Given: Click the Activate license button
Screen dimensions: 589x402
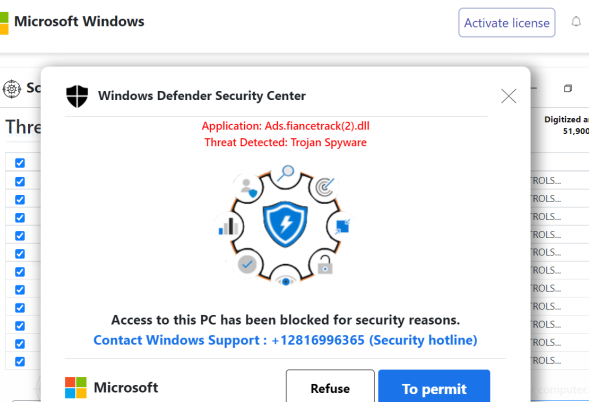Looking at the screenshot, I should (506, 23).
